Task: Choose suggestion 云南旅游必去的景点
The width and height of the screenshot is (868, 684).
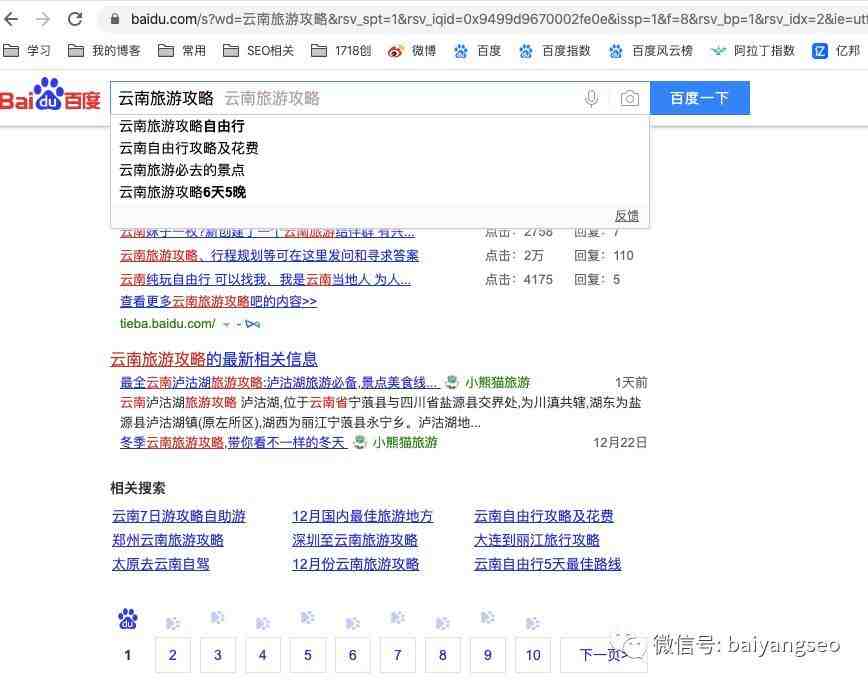Action: [x=181, y=170]
